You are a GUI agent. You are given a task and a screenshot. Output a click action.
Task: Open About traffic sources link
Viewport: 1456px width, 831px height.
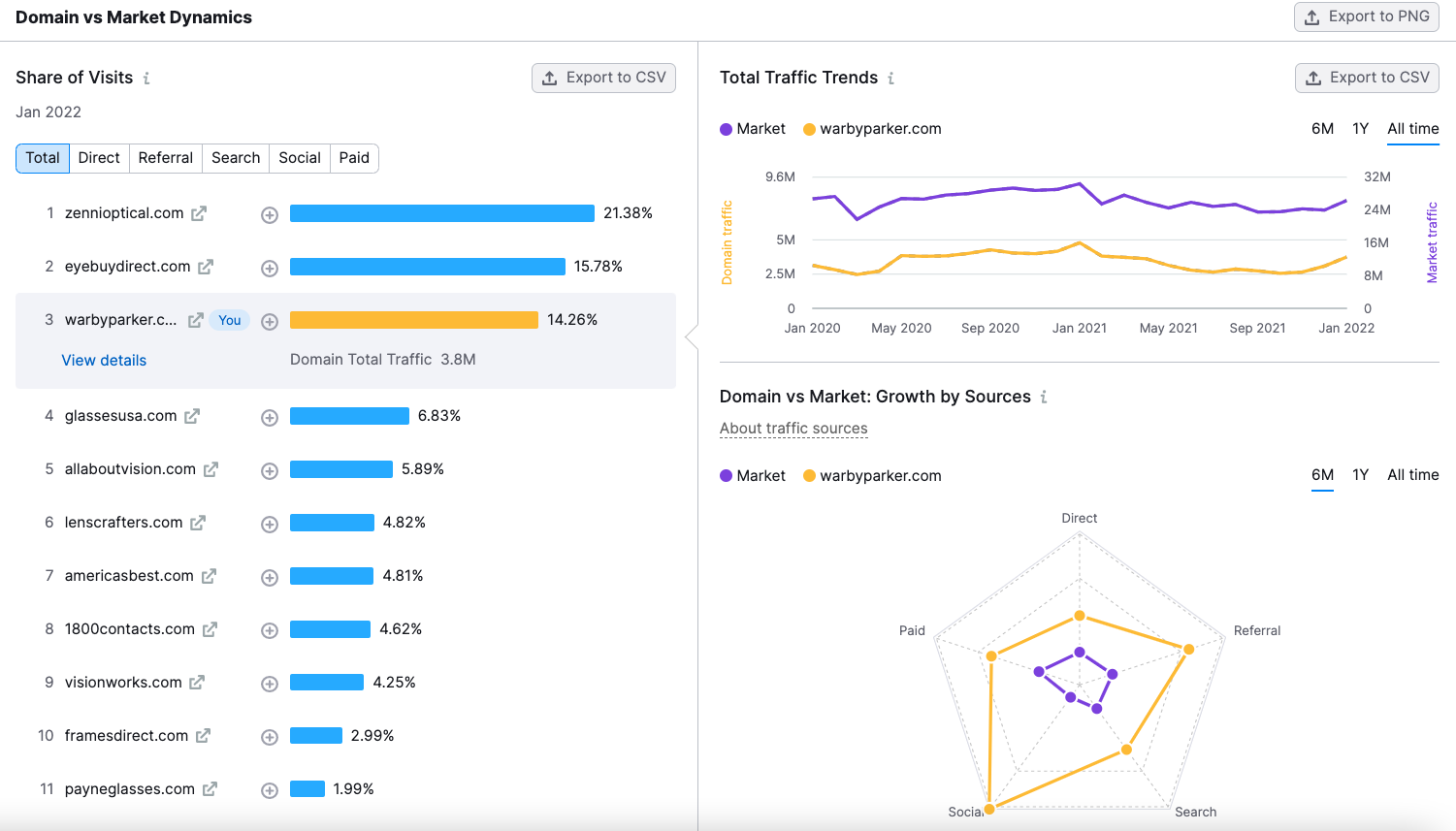(x=793, y=429)
